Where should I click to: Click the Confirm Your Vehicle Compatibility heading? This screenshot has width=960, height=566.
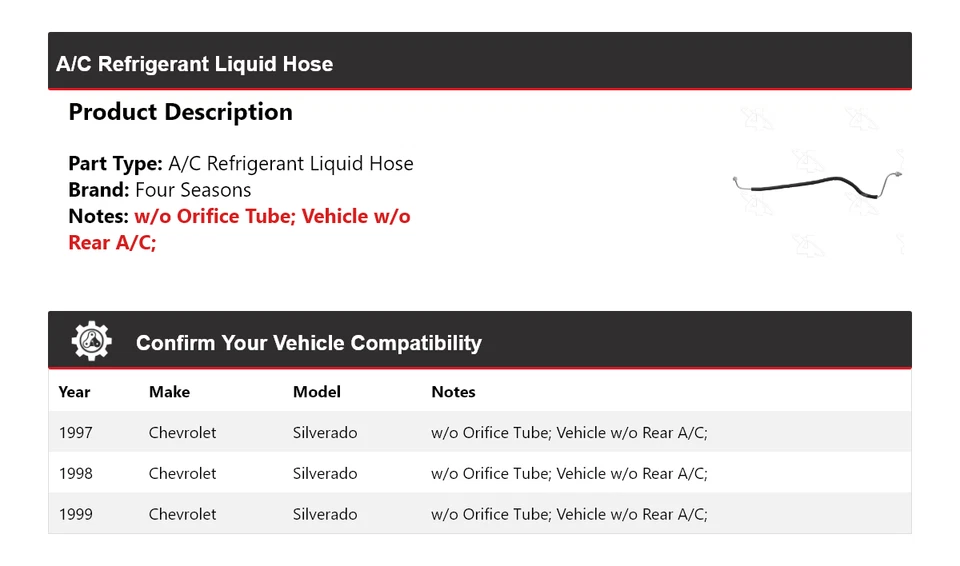(x=308, y=343)
